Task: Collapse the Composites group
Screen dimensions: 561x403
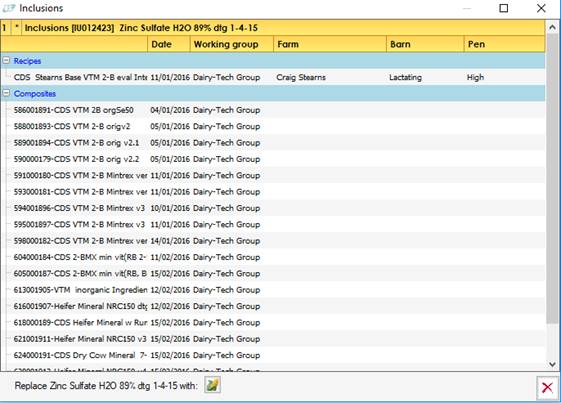Action: point(6,93)
